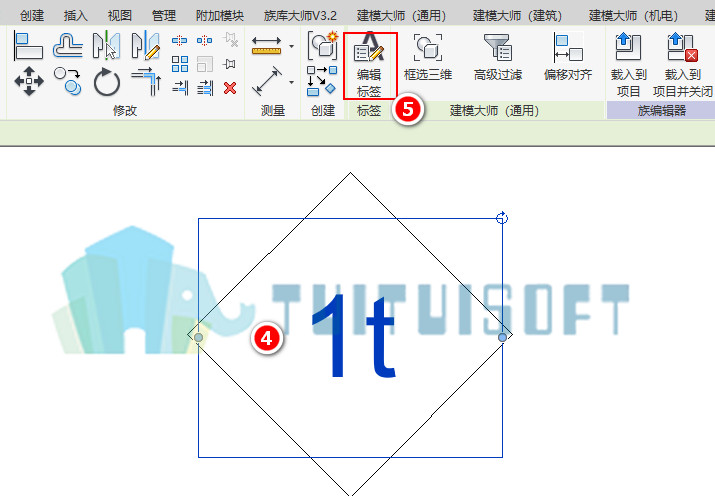
Task: Switch to the 创建 ribbon tab
Action: click(32, 16)
